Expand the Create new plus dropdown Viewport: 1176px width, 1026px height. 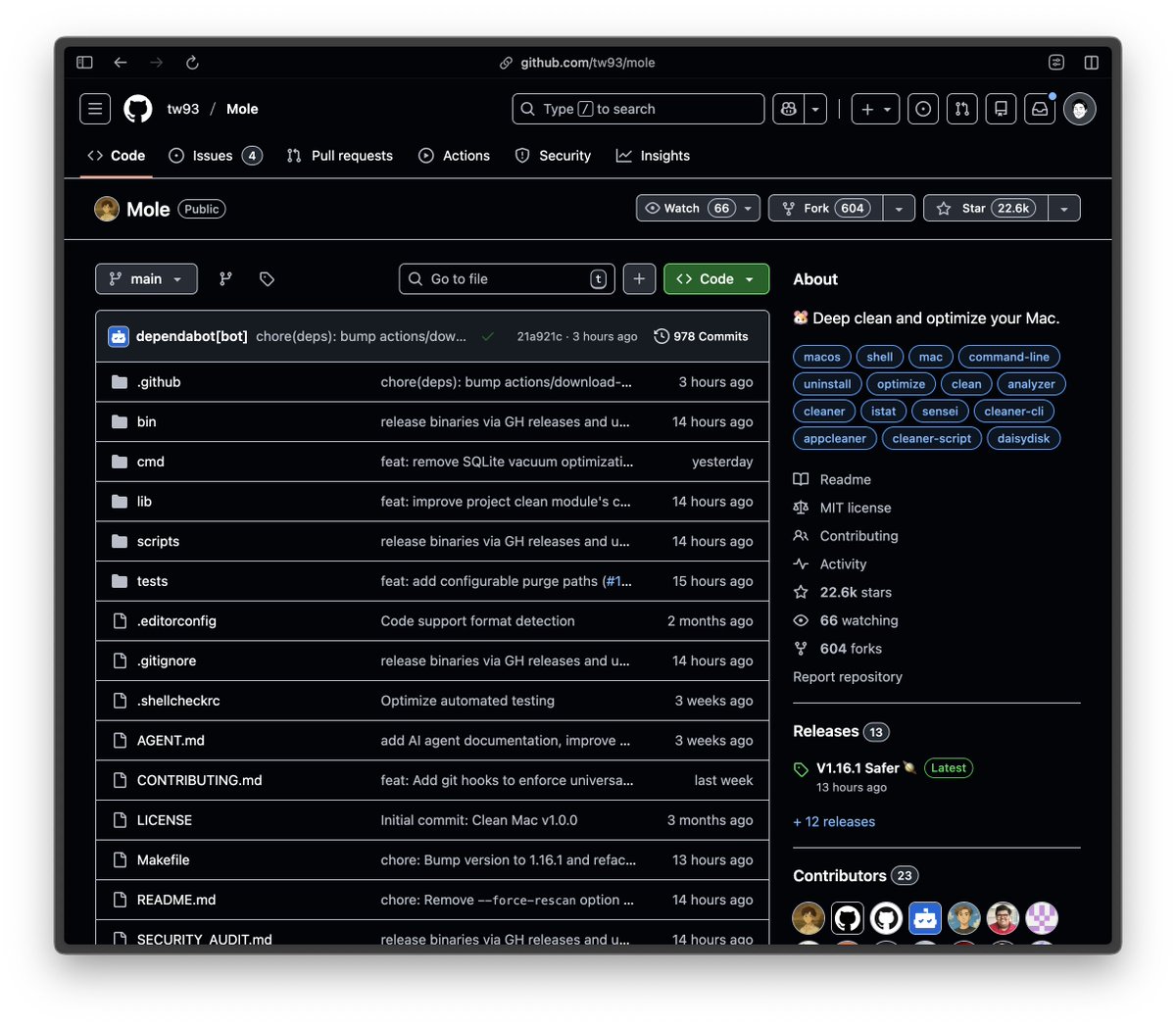coord(876,109)
